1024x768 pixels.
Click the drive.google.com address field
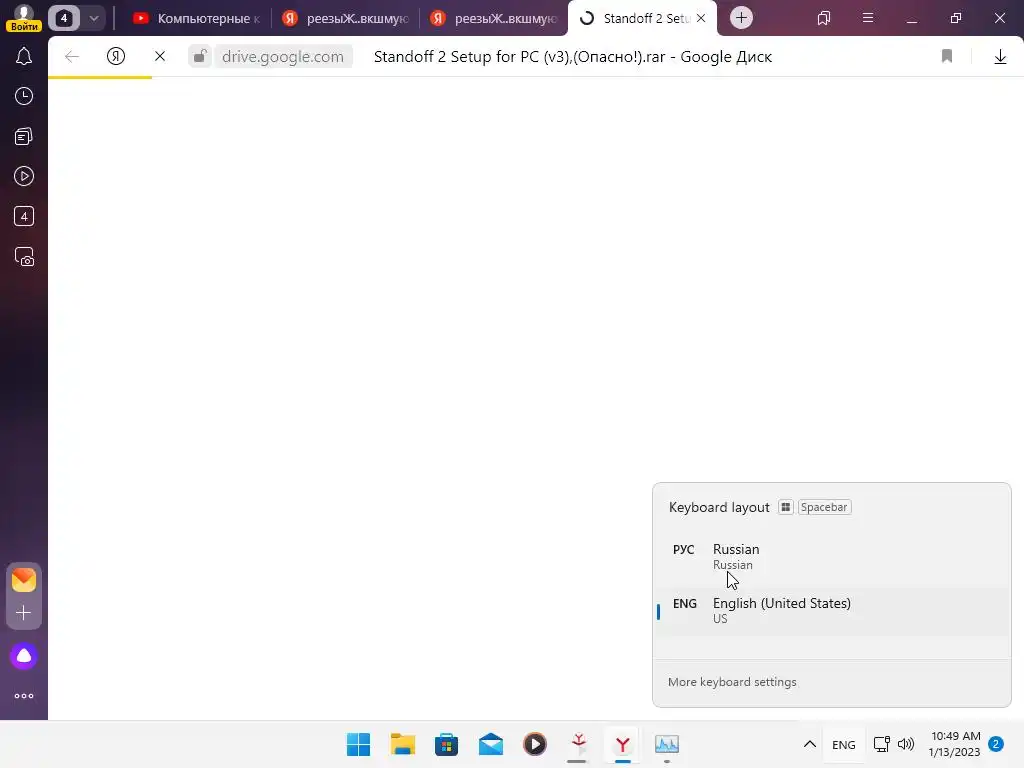click(283, 56)
